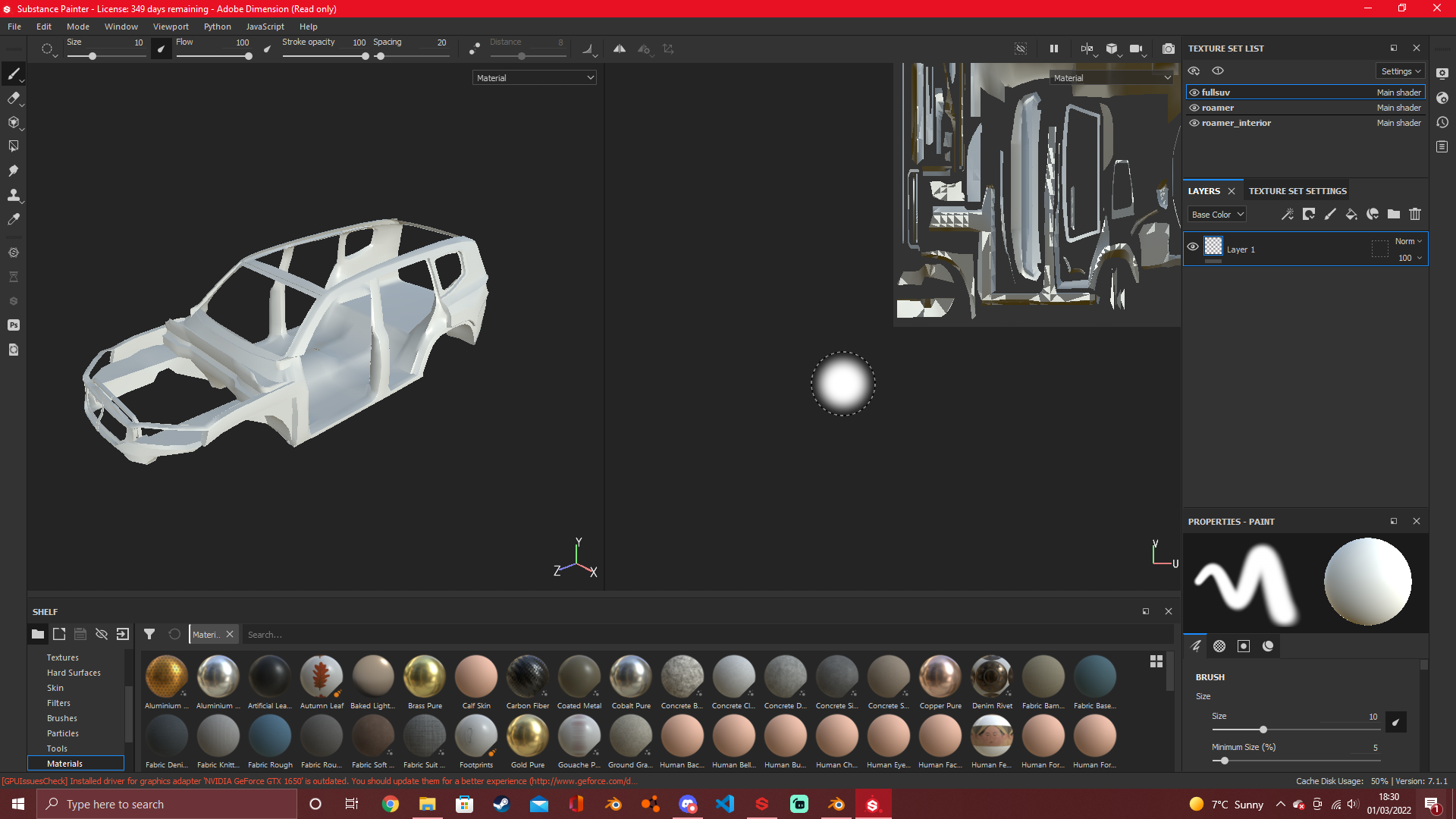1456x819 pixels.
Task: Toggle symmetry icon in top toolbar
Action: coord(620,49)
